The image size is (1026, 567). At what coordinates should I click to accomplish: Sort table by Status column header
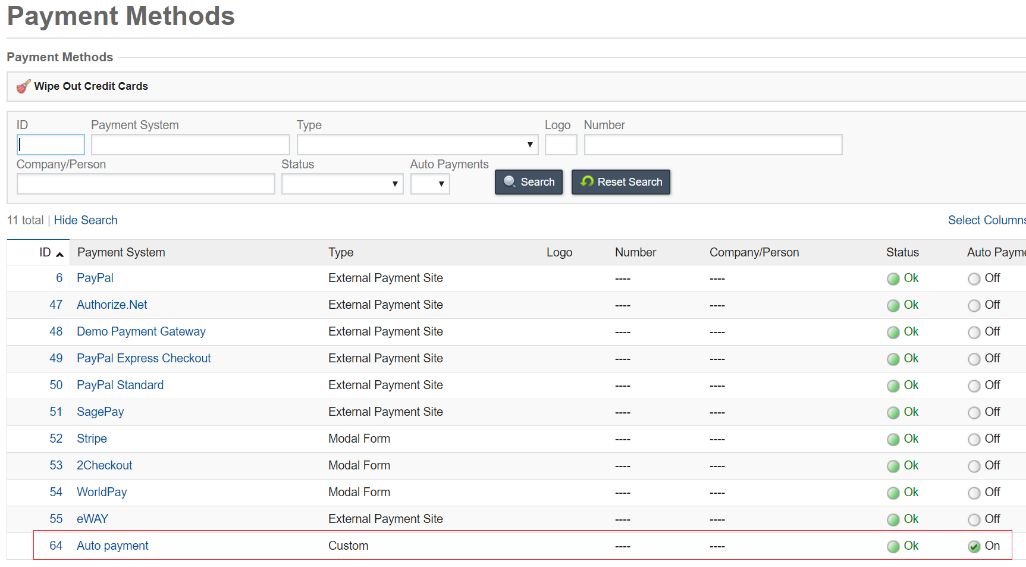pos(902,252)
